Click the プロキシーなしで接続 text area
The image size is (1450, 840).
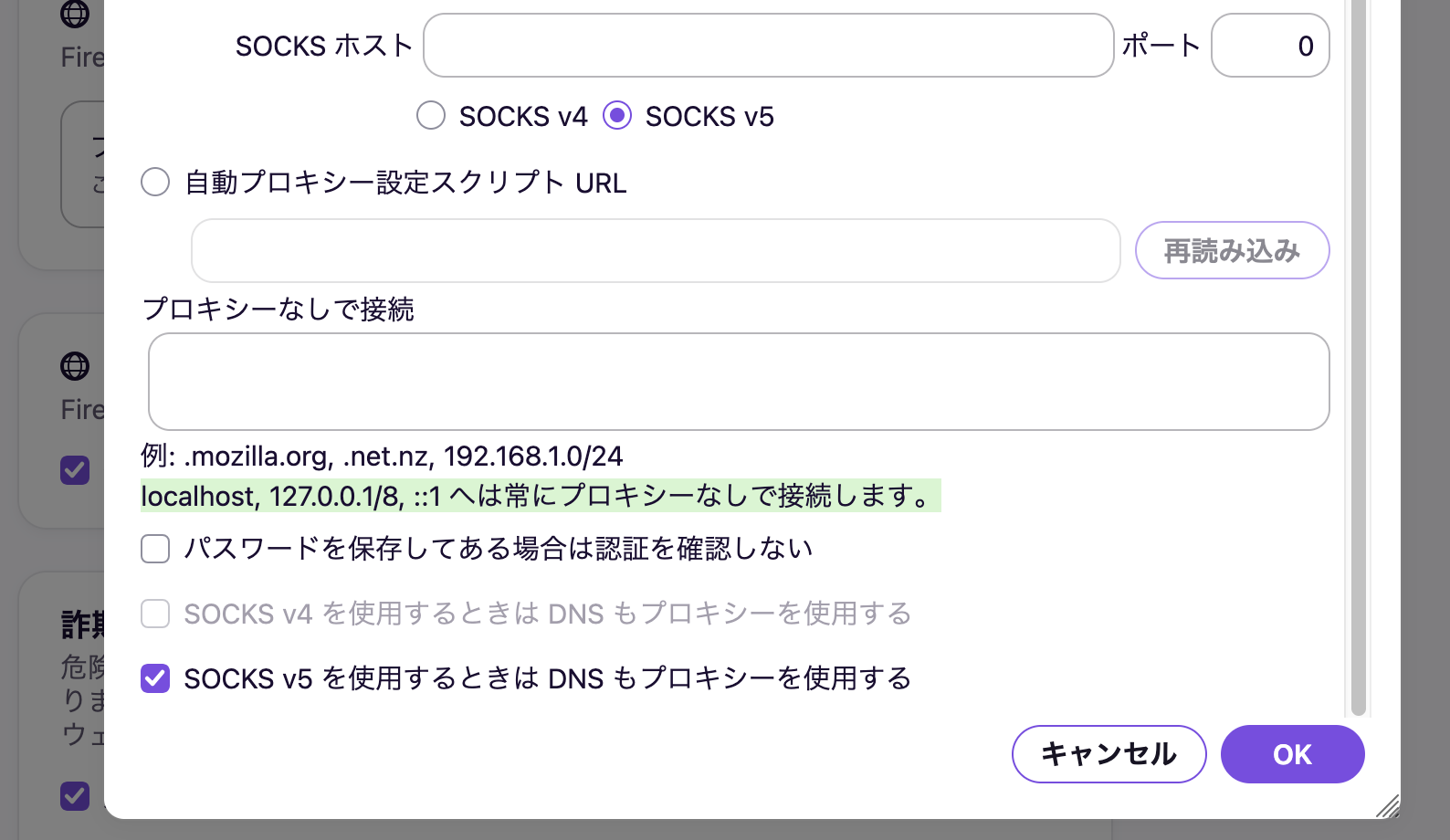click(739, 382)
